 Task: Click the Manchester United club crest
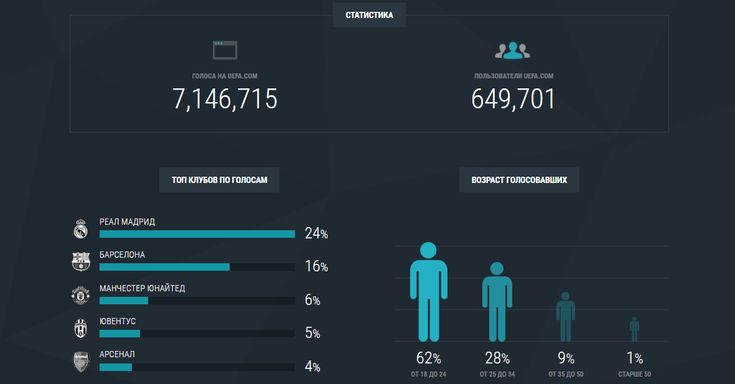point(81,295)
